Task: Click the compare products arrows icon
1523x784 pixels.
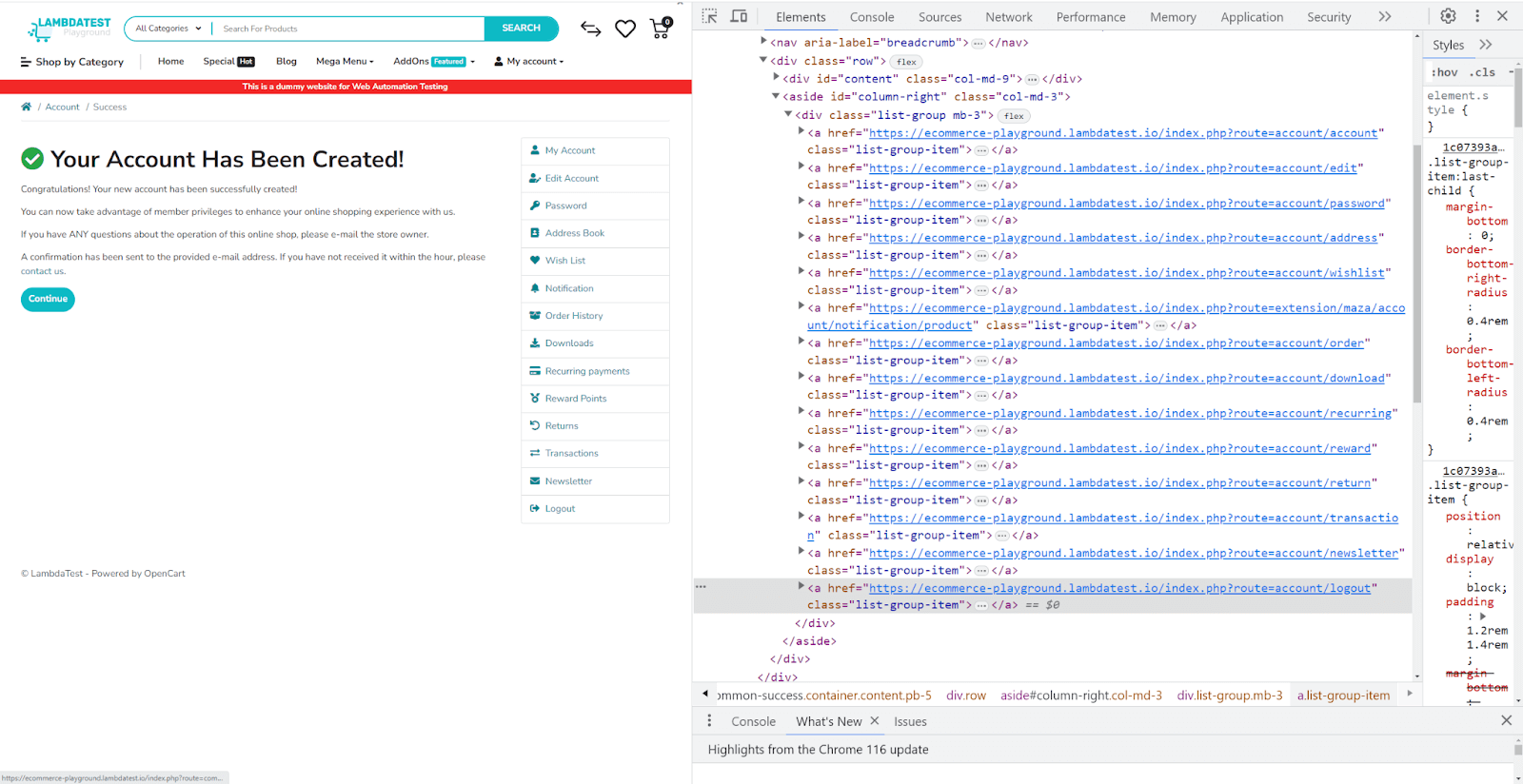Action: (591, 29)
